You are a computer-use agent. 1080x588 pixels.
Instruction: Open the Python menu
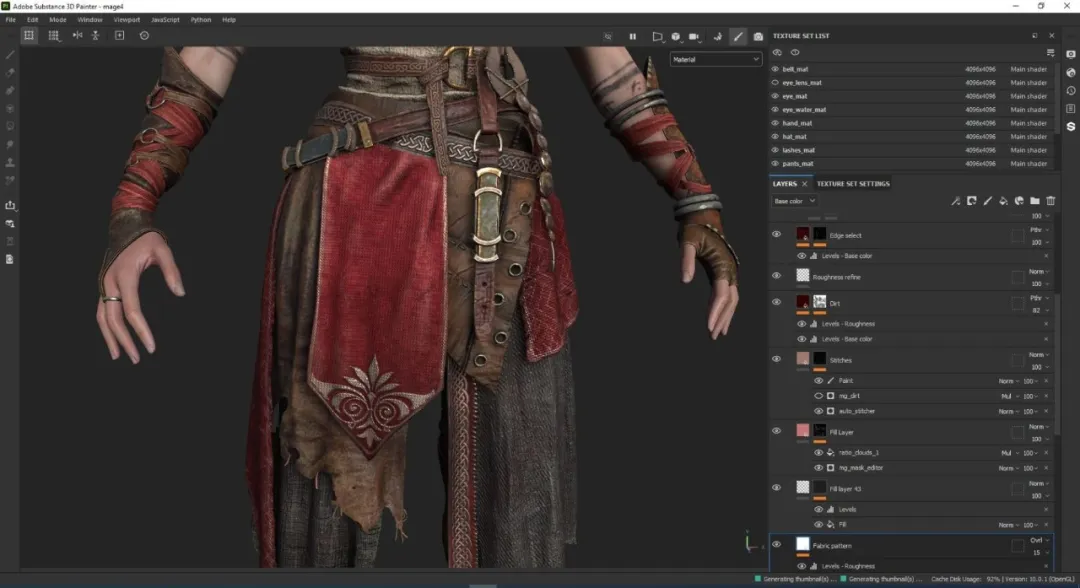200,20
